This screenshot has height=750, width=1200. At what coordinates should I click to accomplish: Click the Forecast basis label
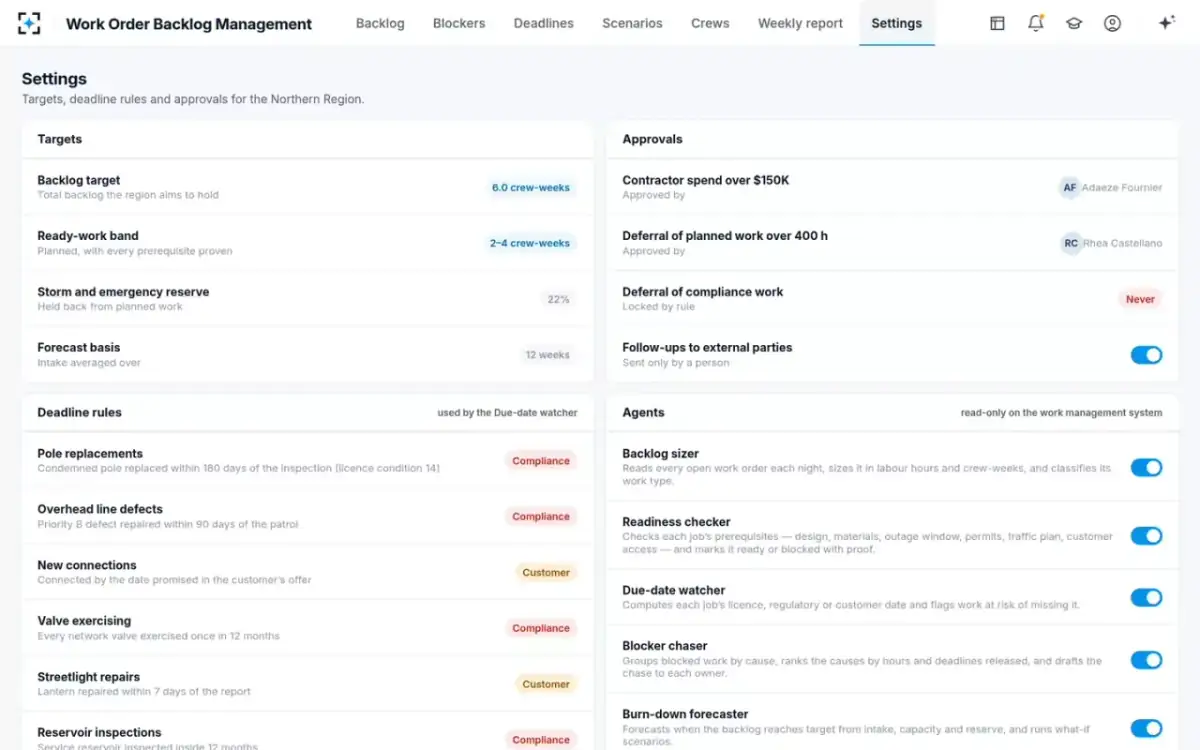tap(79, 348)
